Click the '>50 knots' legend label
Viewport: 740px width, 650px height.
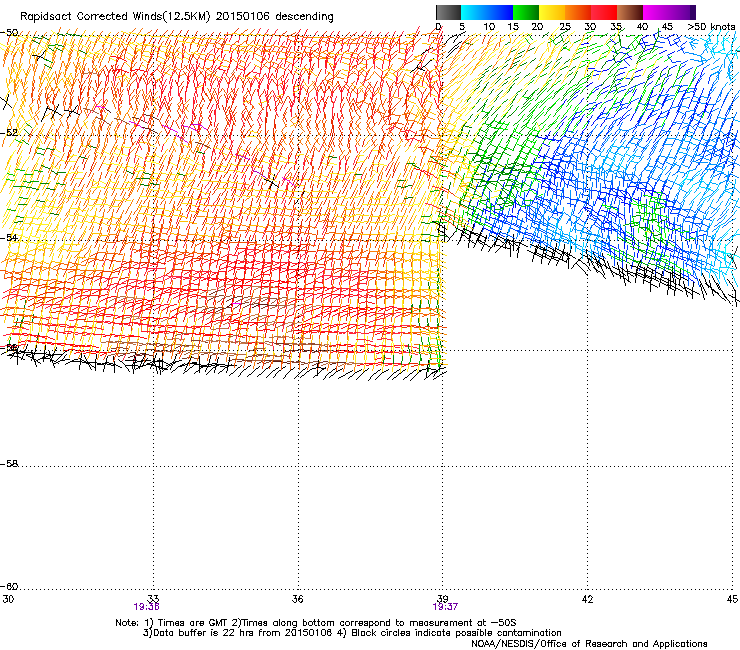711,27
